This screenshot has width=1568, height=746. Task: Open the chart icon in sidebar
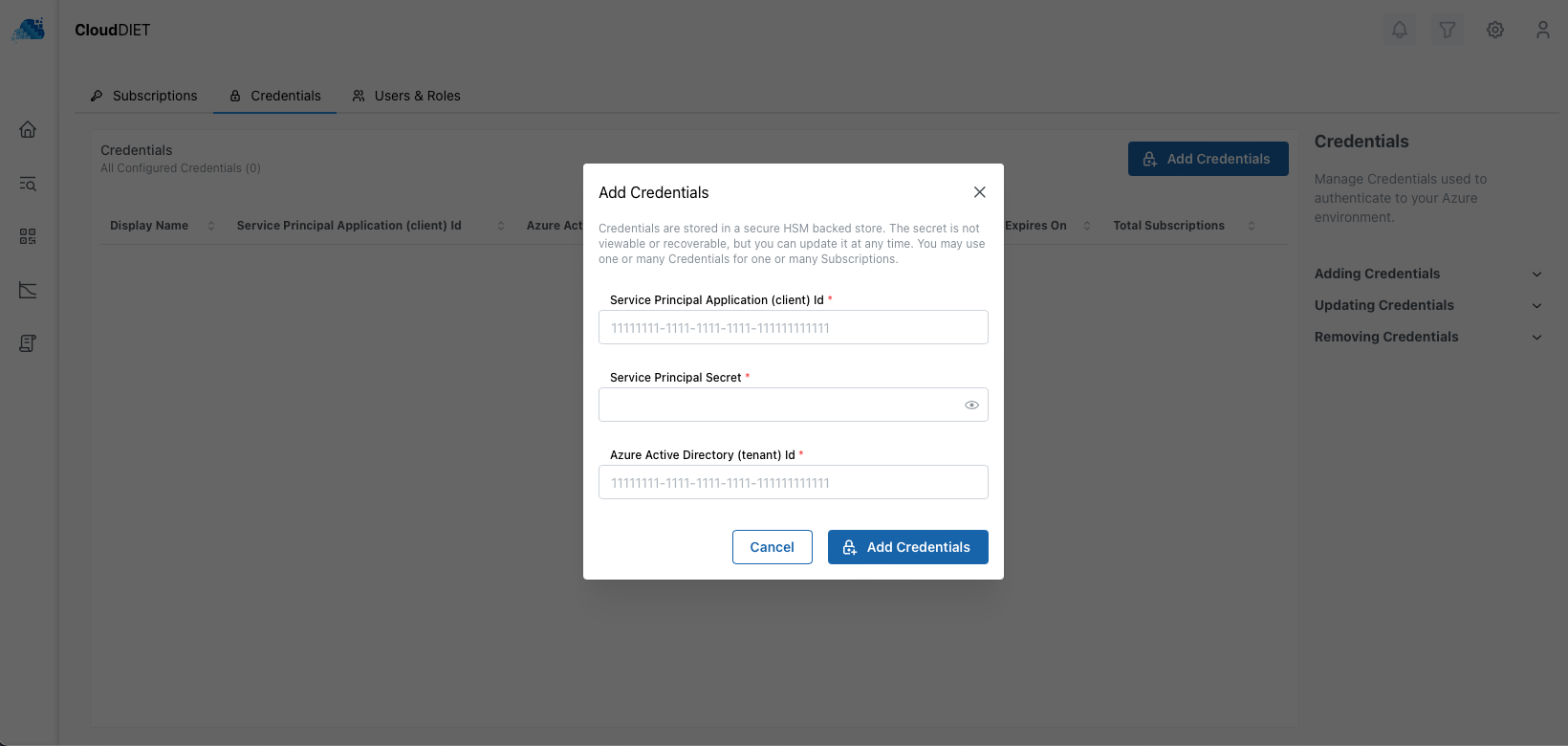pos(28,290)
